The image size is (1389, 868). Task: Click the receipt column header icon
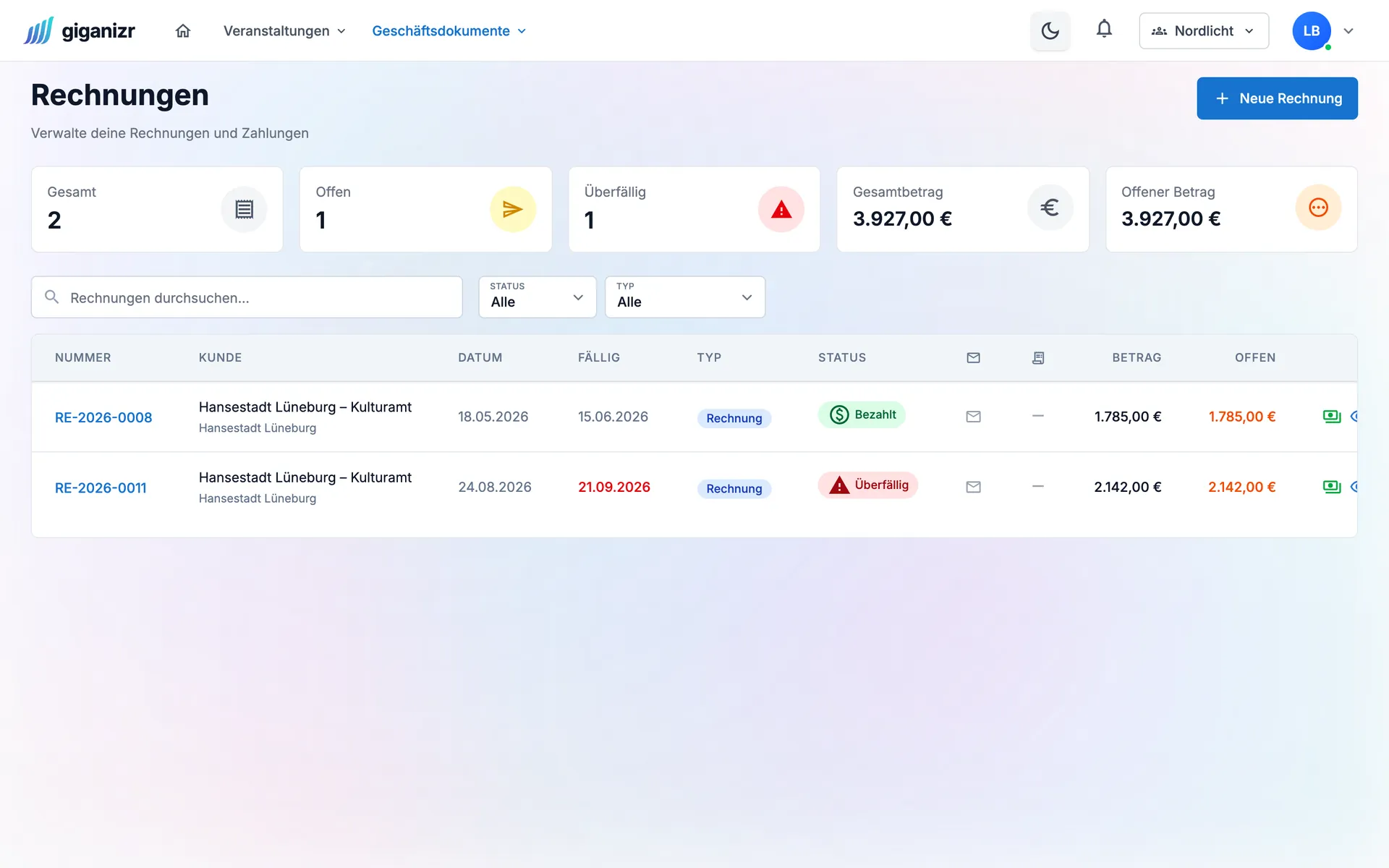tap(1038, 358)
